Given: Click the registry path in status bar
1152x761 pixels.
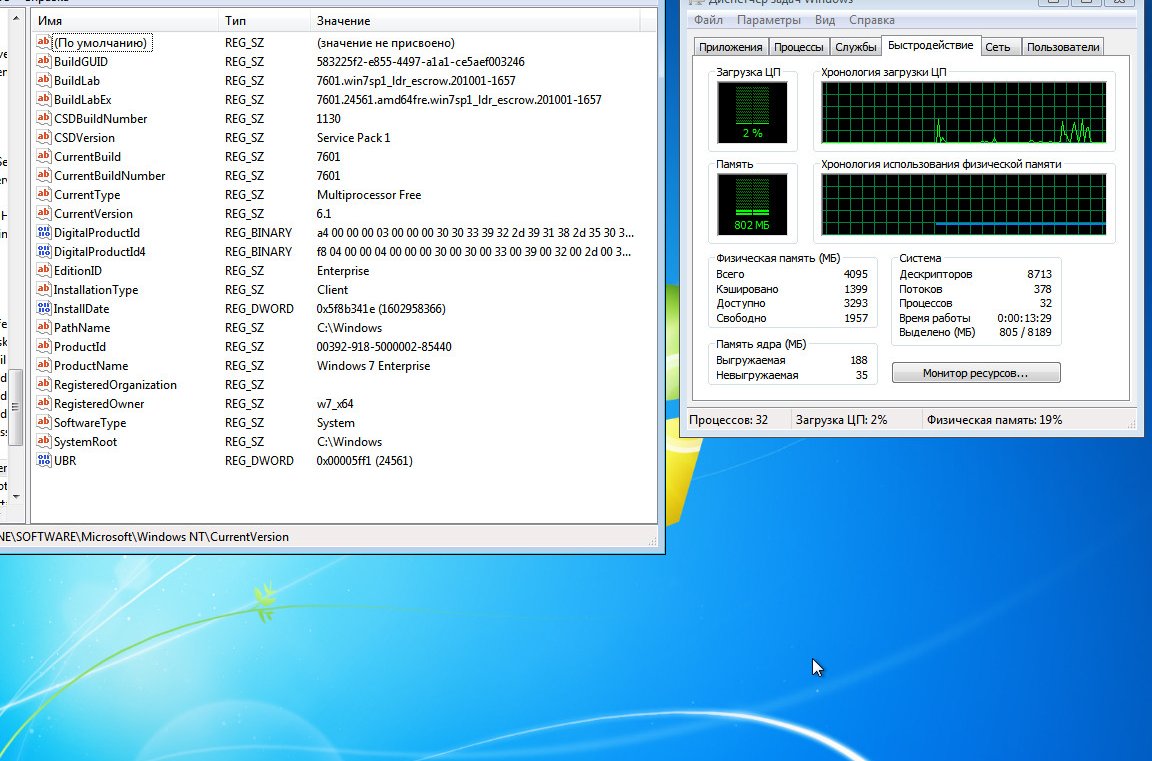Looking at the screenshot, I should click(x=144, y=537).
